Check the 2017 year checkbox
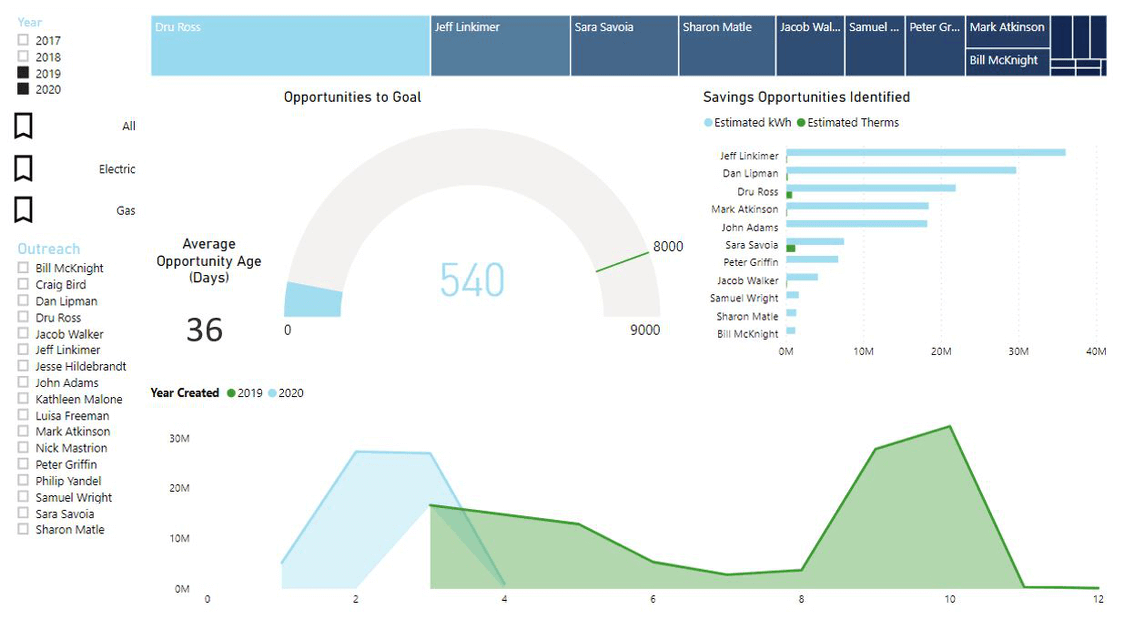Viewport: 1124px width, 620px height. click(x=21, y=40)
